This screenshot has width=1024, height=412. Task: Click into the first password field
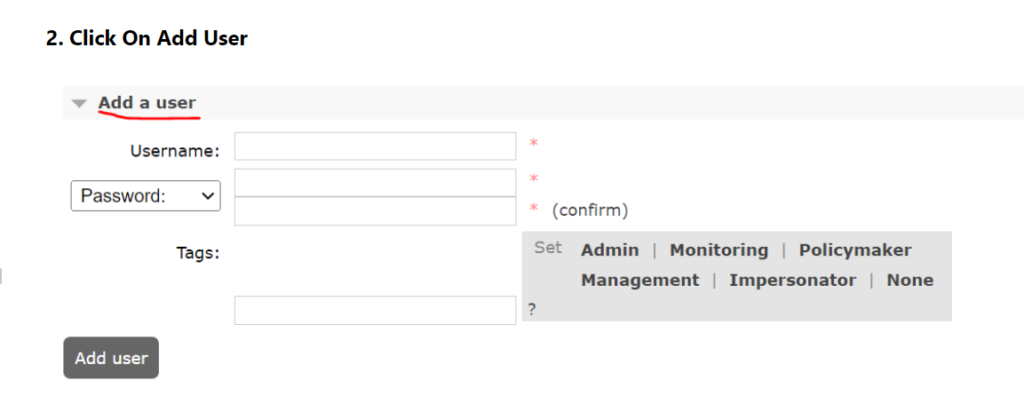[375, 182]
